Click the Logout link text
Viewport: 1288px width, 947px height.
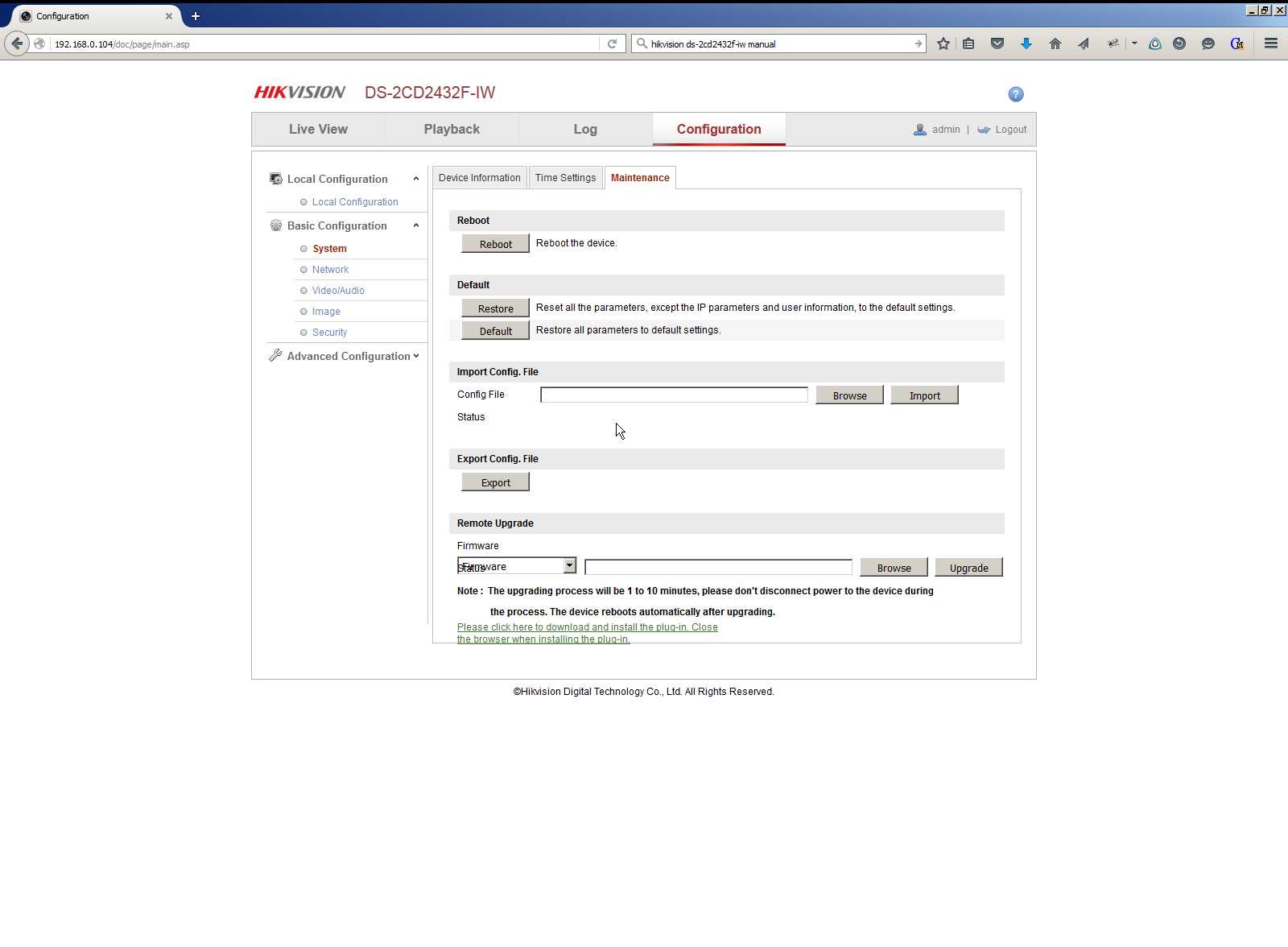coord(1011,130)
